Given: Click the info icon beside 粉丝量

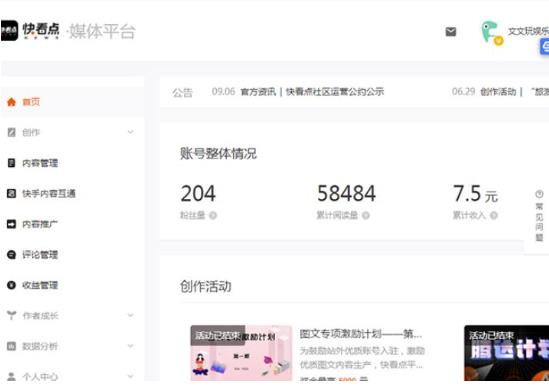Looking at the screenshot, I should coord(213,215).
